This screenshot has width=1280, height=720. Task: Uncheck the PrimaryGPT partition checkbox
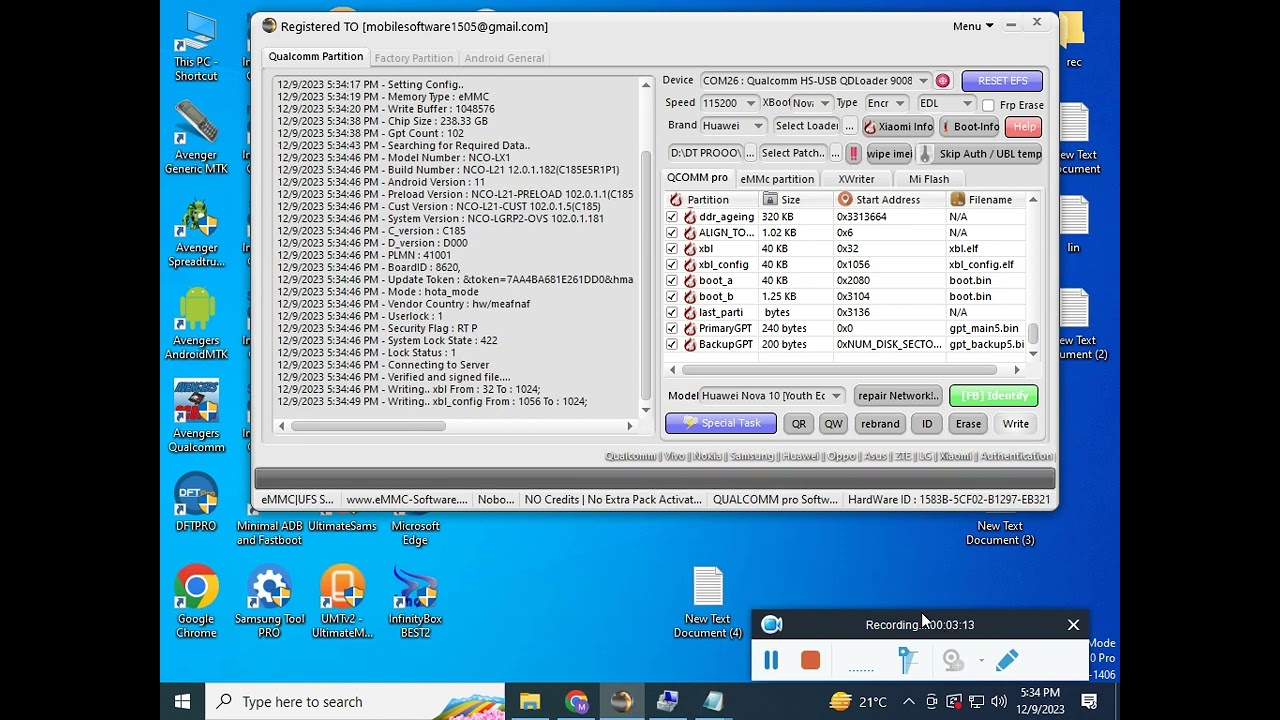tap(672, 329)
